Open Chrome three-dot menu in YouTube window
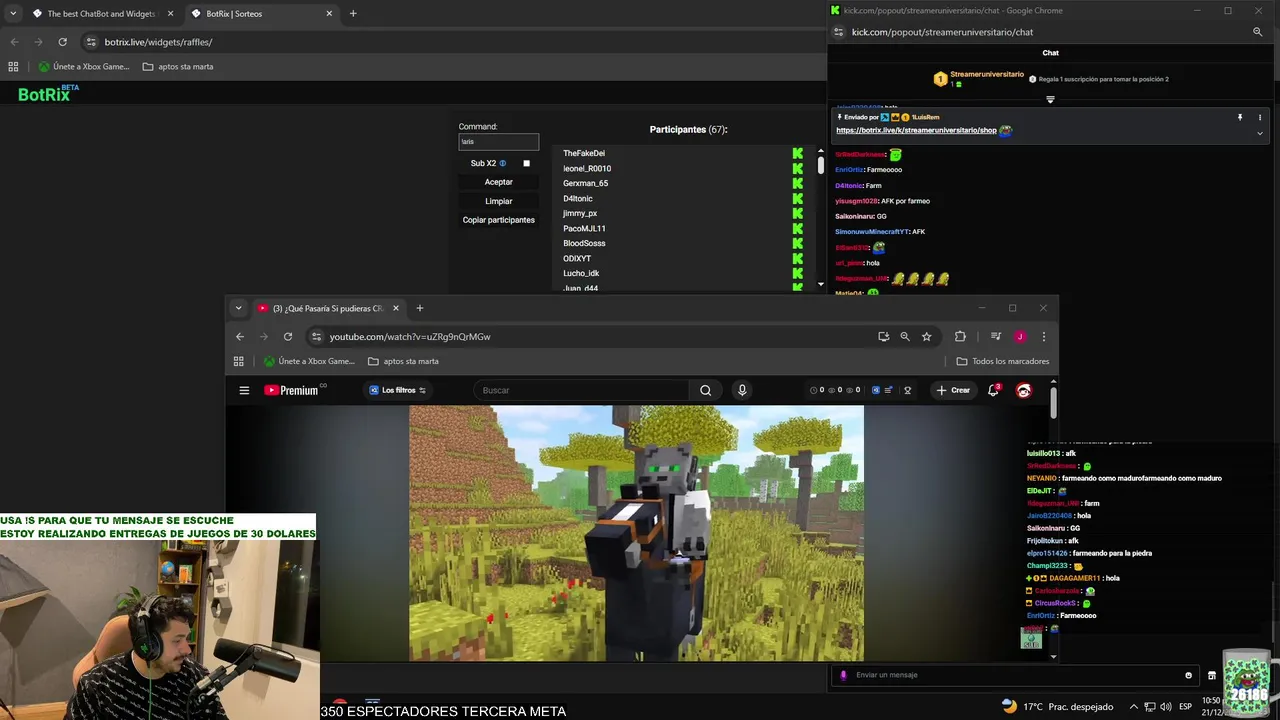 tap(1044, 337)
